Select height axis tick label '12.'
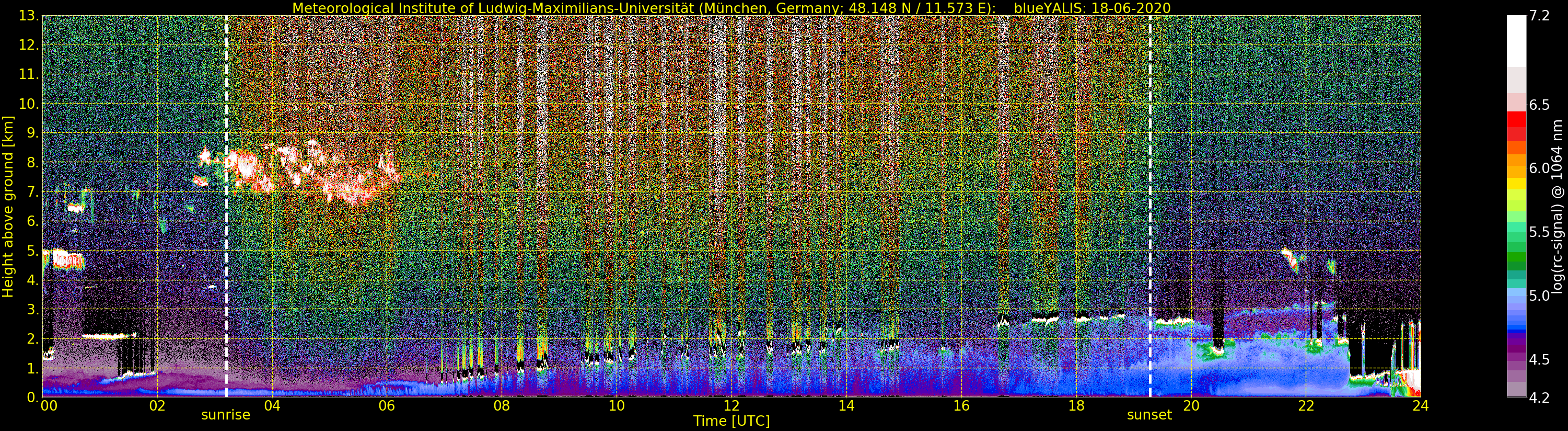The height and width of the screenshot is (431, 1568). [x=29, y=45]
